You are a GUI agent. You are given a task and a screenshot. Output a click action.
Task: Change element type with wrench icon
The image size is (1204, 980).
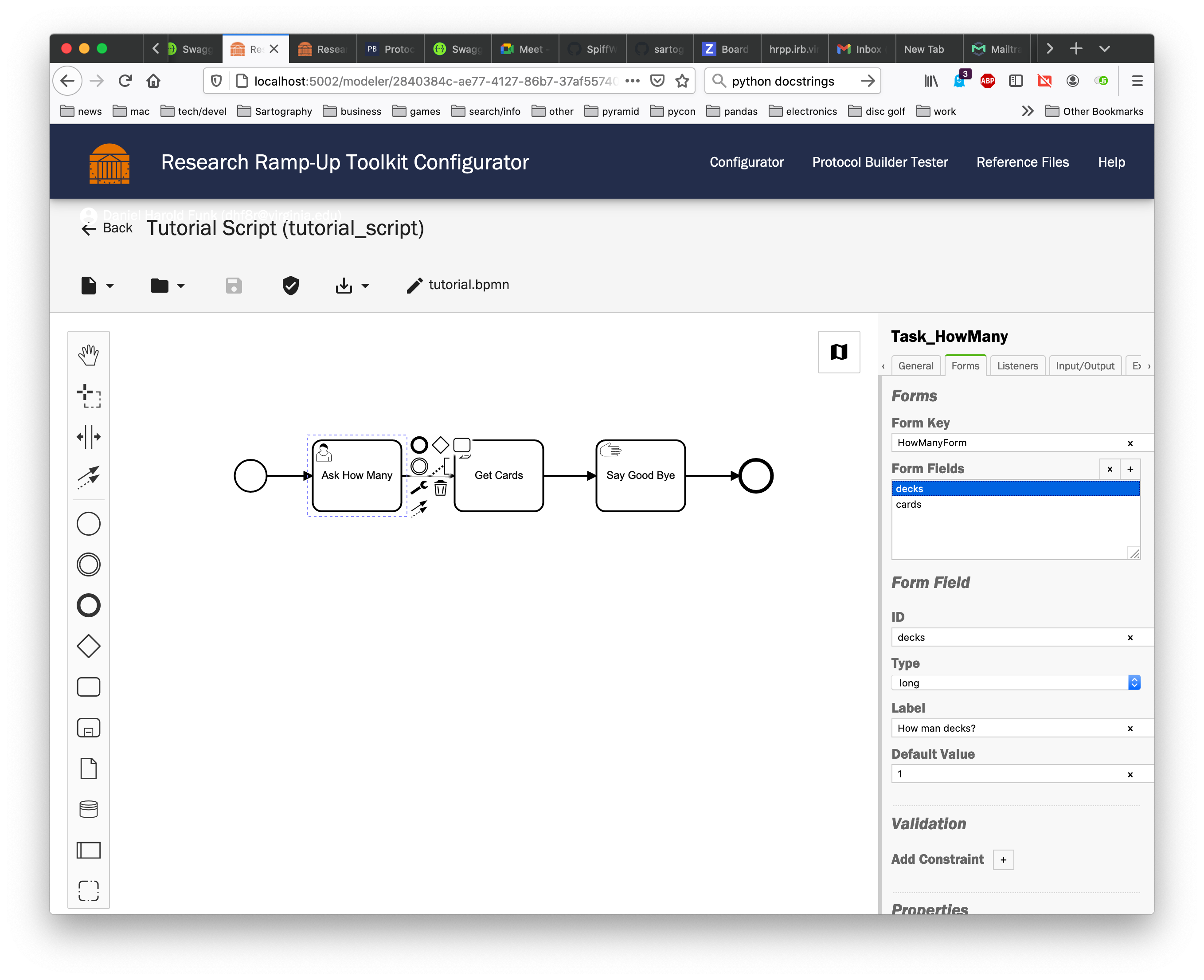coord(419,488)
